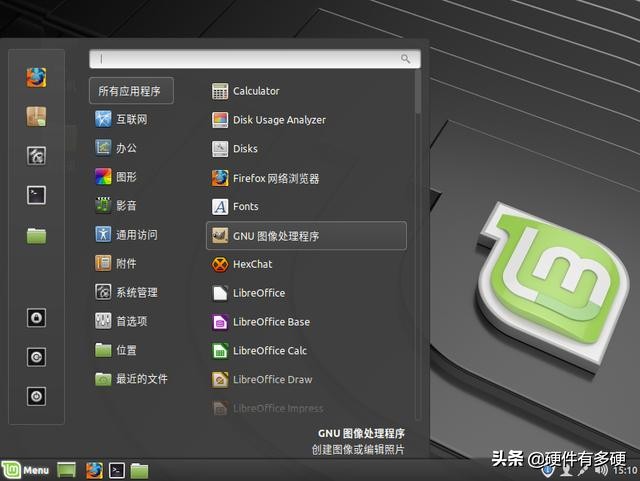Launch LibreOffice Calc

[x=259, y=351]
